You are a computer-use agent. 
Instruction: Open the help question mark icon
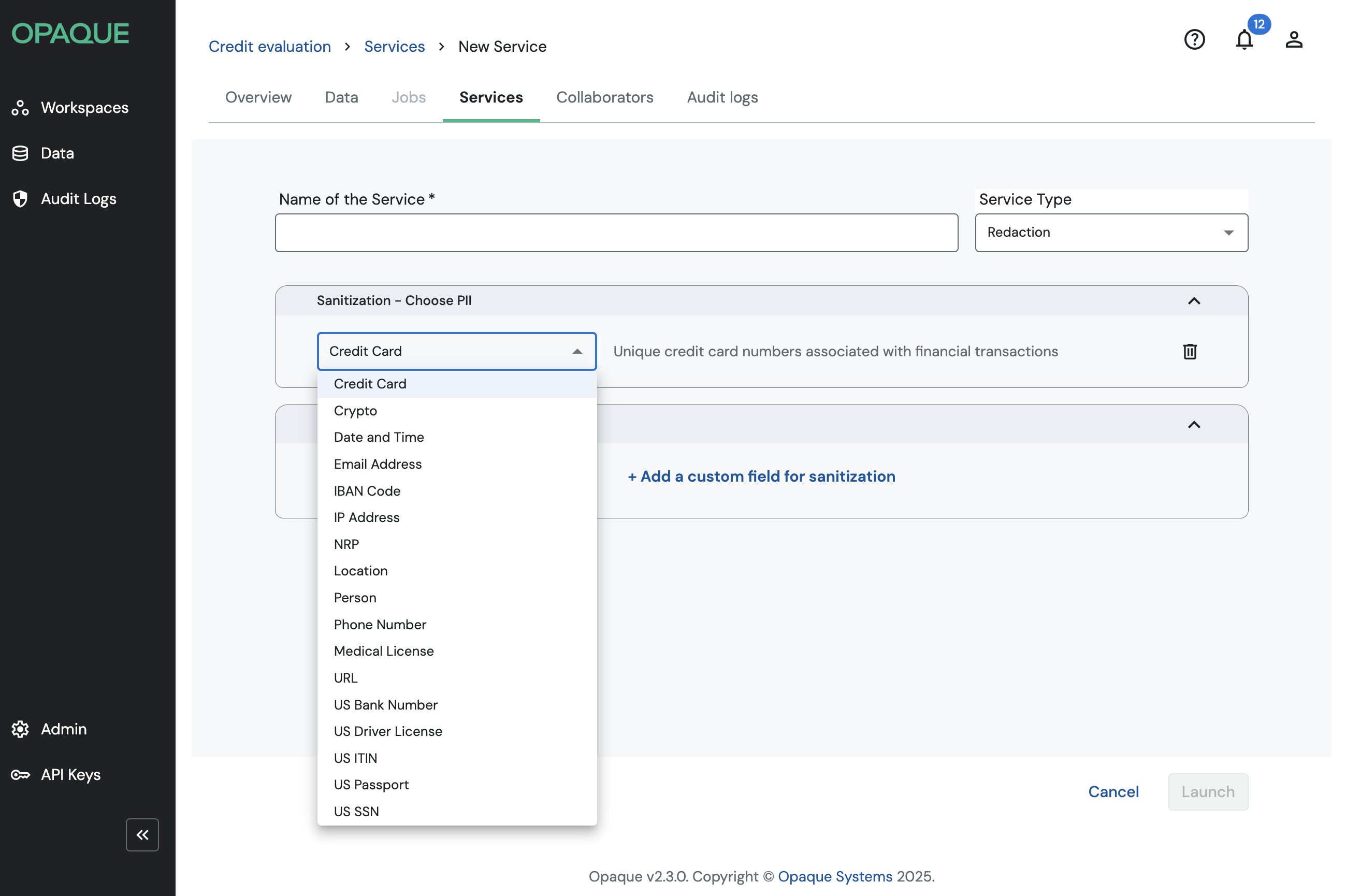pyautogui.click(x=1194, y=39)
